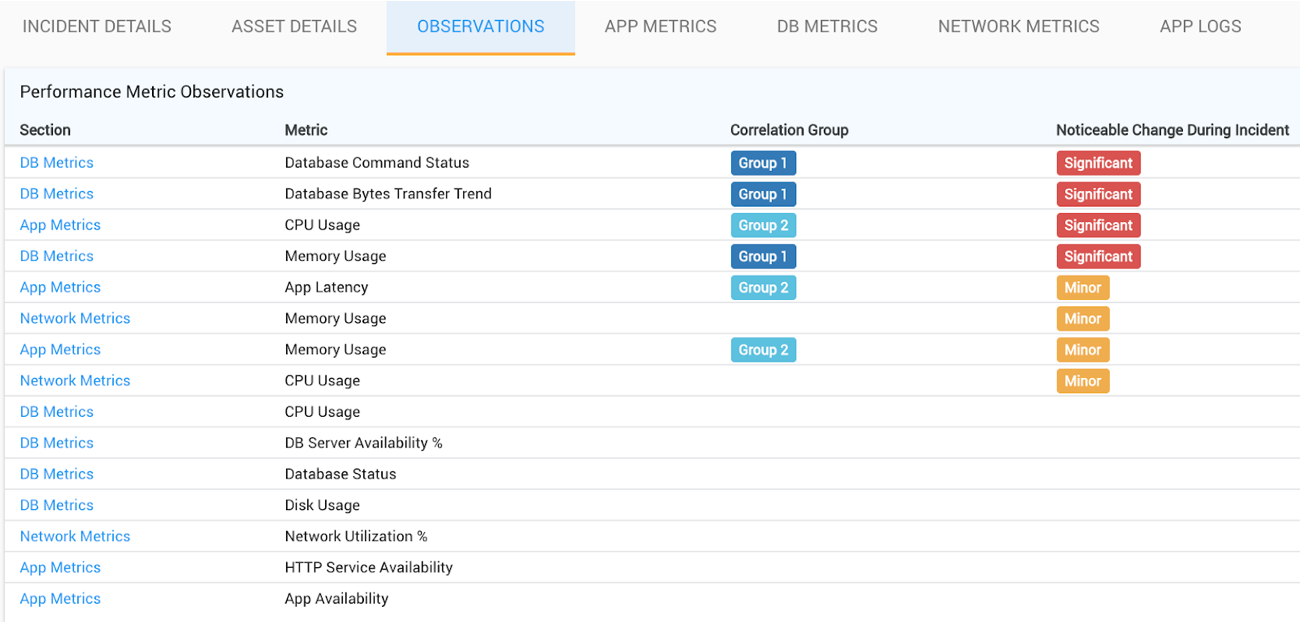Open DB Metrics link for Disk Usage row
Screen dimensions: 1300x622
[57, 505]
